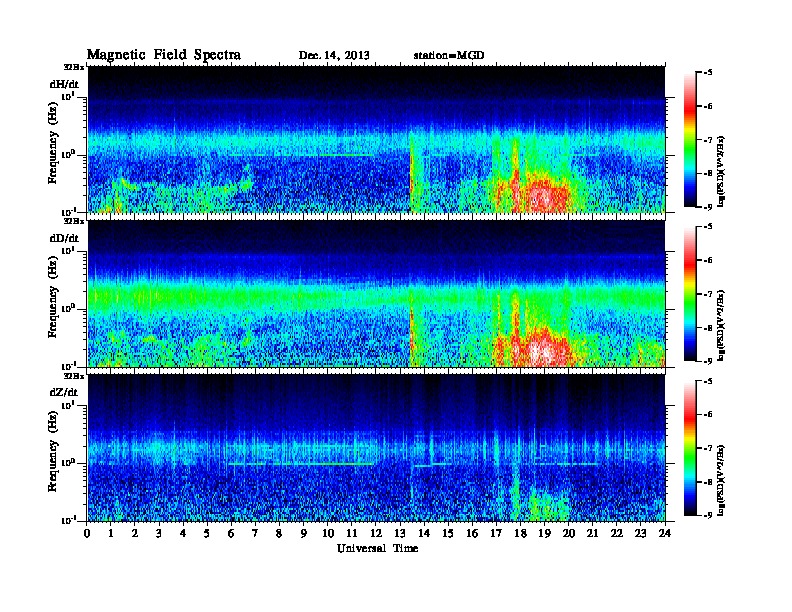792x612 pixels.
Task: Click the dZ/dt spectrogram plot
Action: coord(376,448)
